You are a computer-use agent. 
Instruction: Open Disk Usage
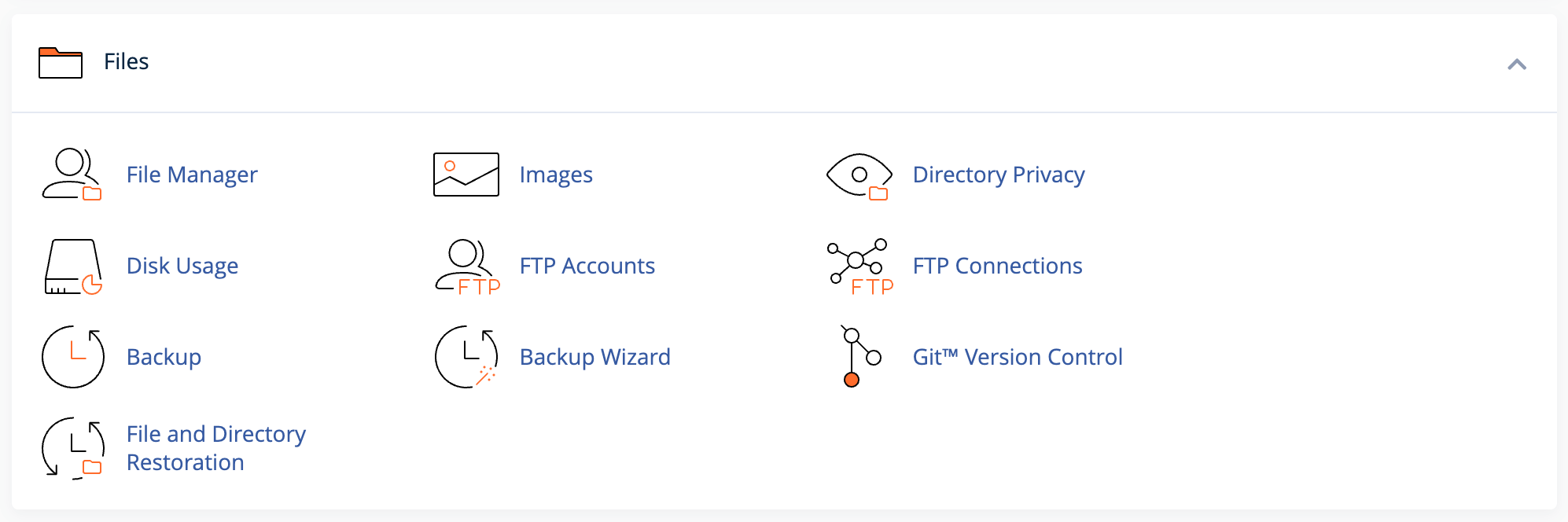pyautogui.click(x=182, y=267)
